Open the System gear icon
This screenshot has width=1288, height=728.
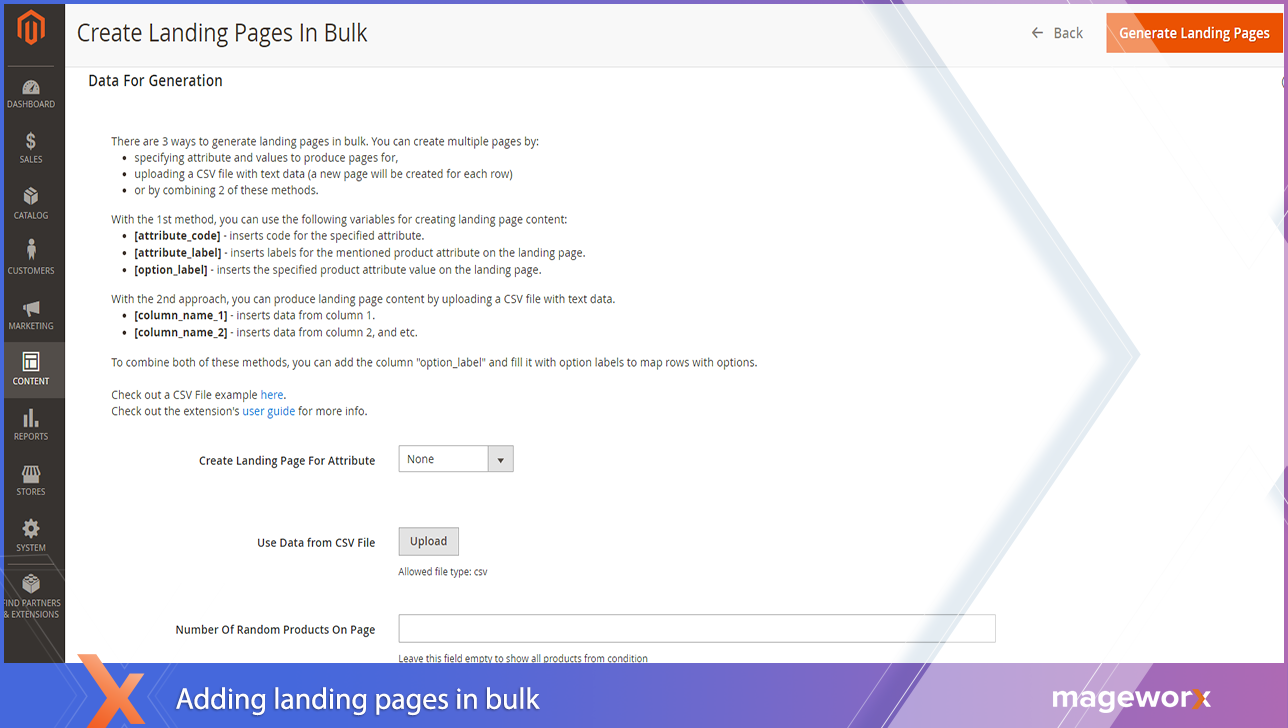point(31,529)
